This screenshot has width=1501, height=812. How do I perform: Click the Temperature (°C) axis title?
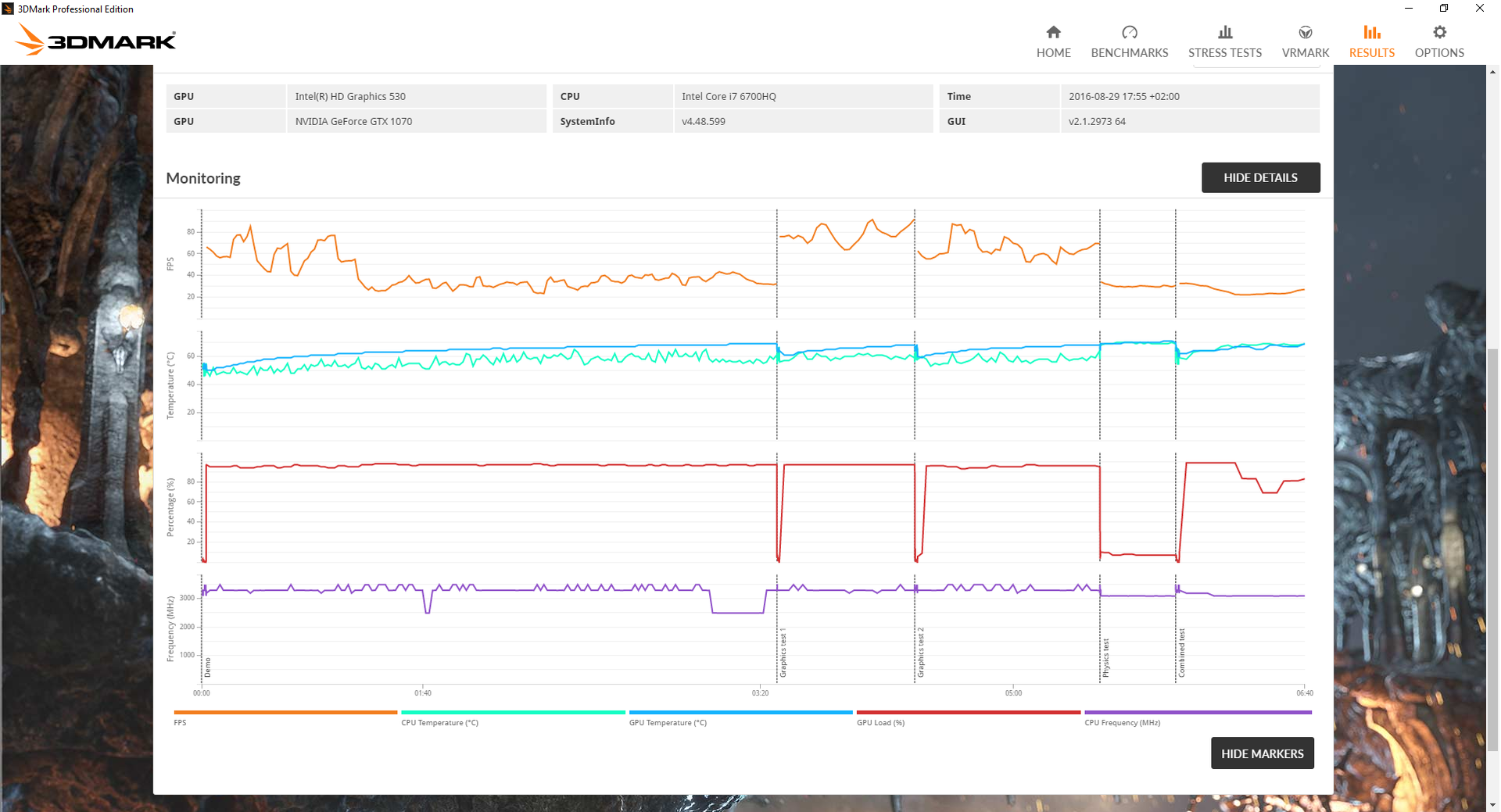click(170, 385)
